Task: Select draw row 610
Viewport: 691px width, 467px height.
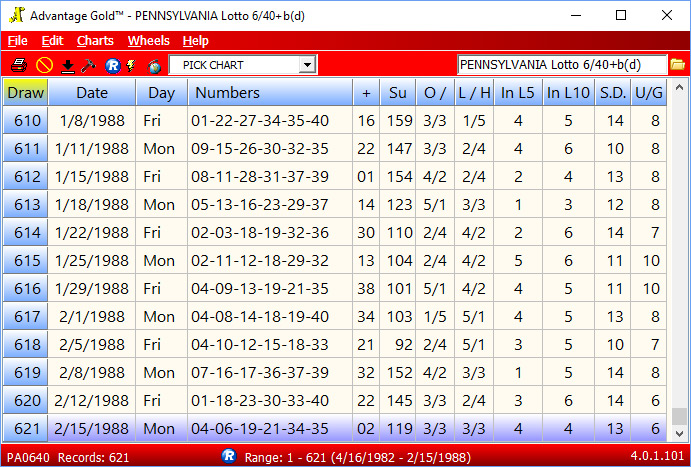Action: point(334,120)
